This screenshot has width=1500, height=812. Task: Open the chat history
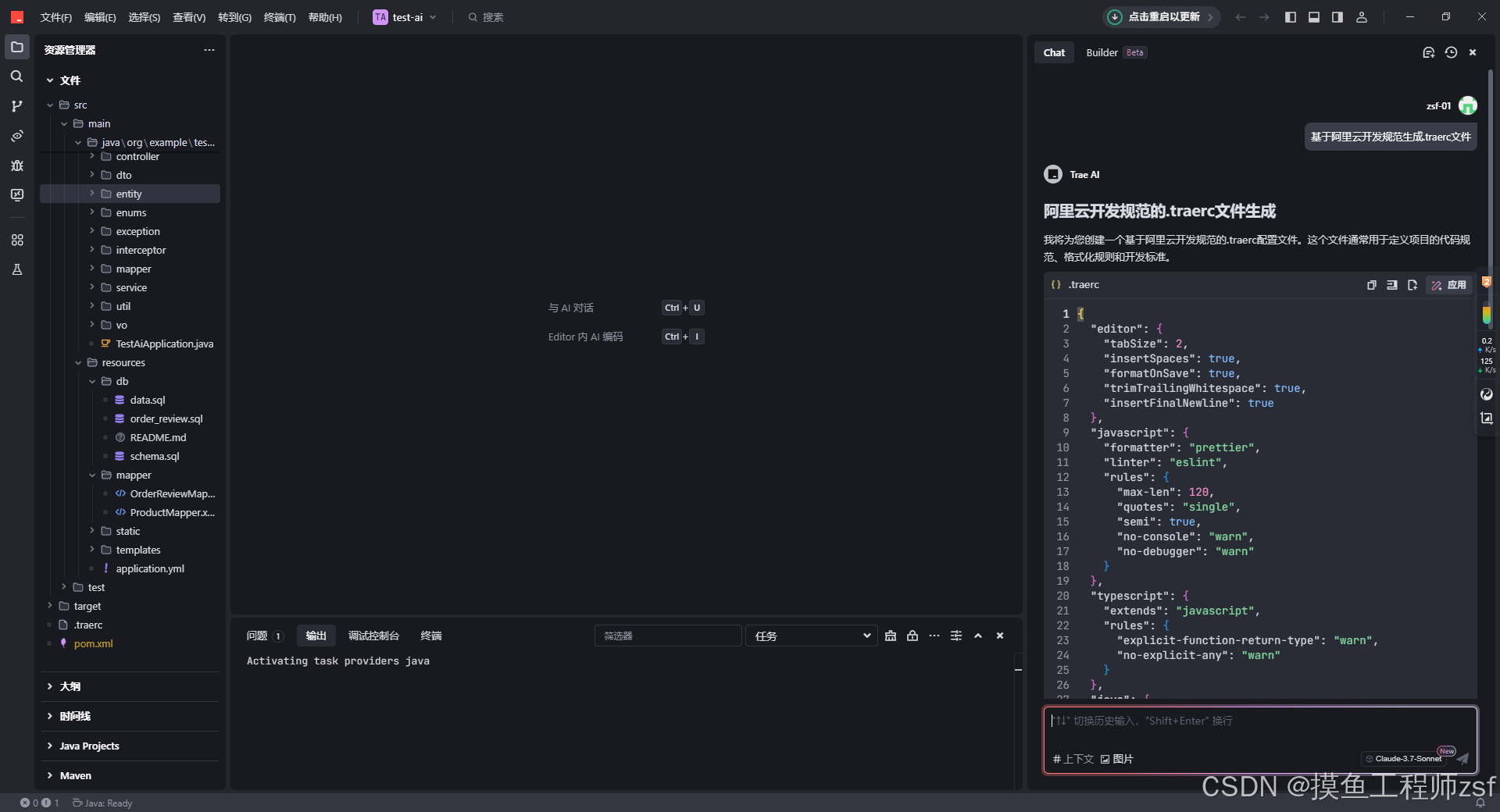pyautogui.click(x=1451, y=52)
